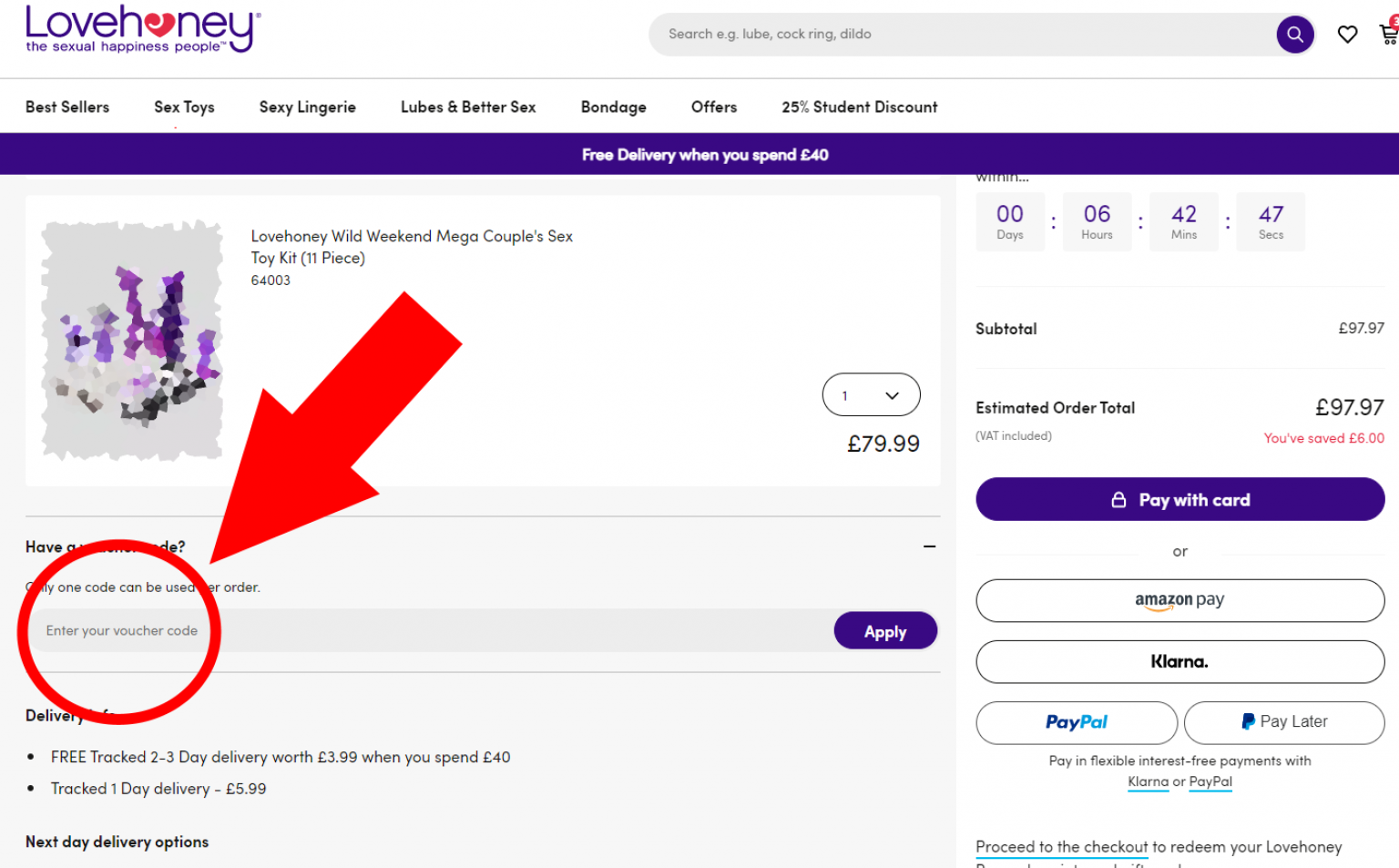Viewport: 1399px width, 868px height.
Task: Open the 25% Student Discount page
Action: (859, 107)
